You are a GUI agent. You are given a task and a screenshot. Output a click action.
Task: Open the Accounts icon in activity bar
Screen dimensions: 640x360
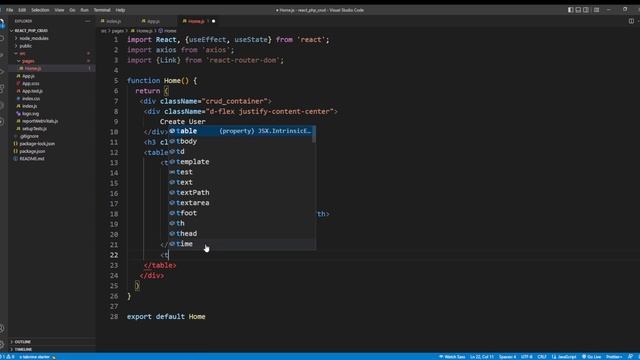[x=2, y=329]
